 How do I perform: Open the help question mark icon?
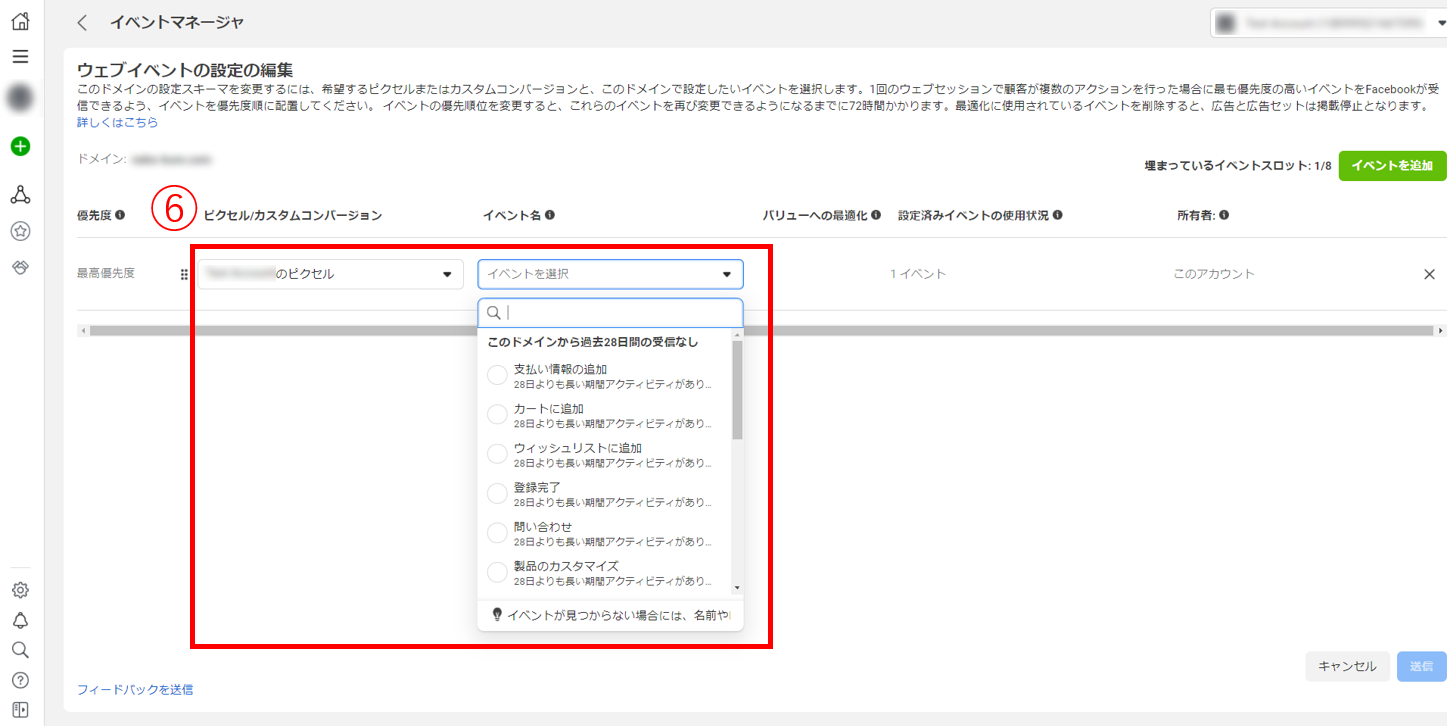[x=20, y=680]
